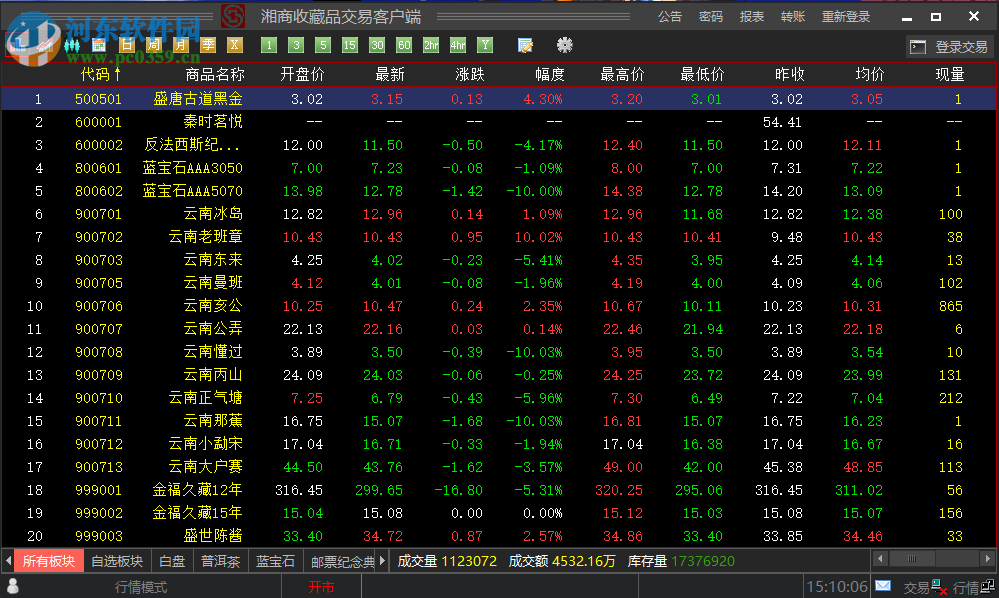The image size is (999, 598).
Task: Sort by 幅度 column header
Action: tap(550, 75)
